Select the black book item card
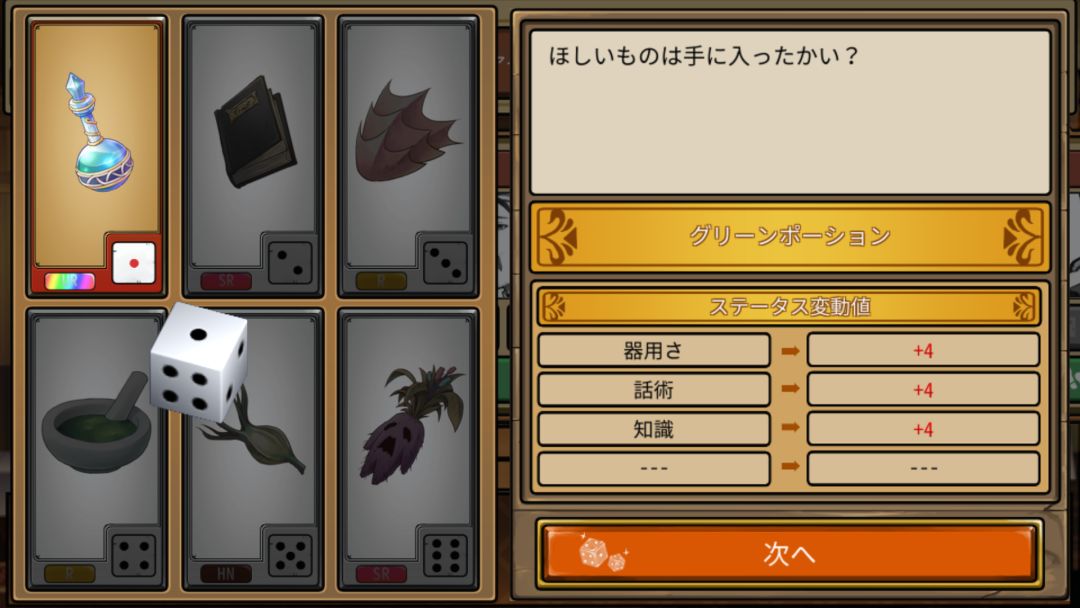 coord(253,157)
